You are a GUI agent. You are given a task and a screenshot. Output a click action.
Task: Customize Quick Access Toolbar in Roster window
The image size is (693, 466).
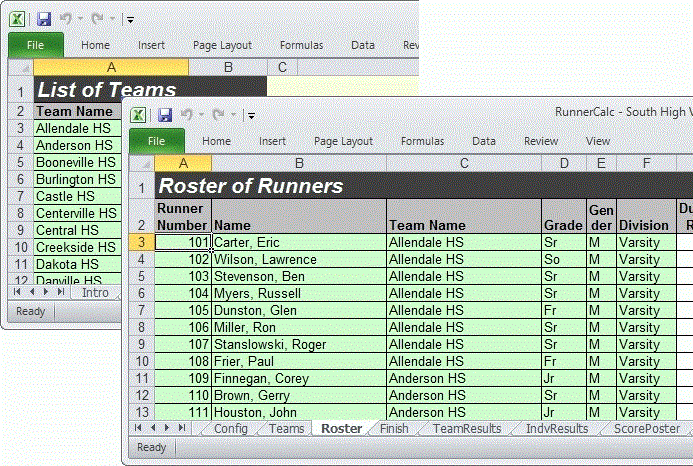click(x=251, y=116)
